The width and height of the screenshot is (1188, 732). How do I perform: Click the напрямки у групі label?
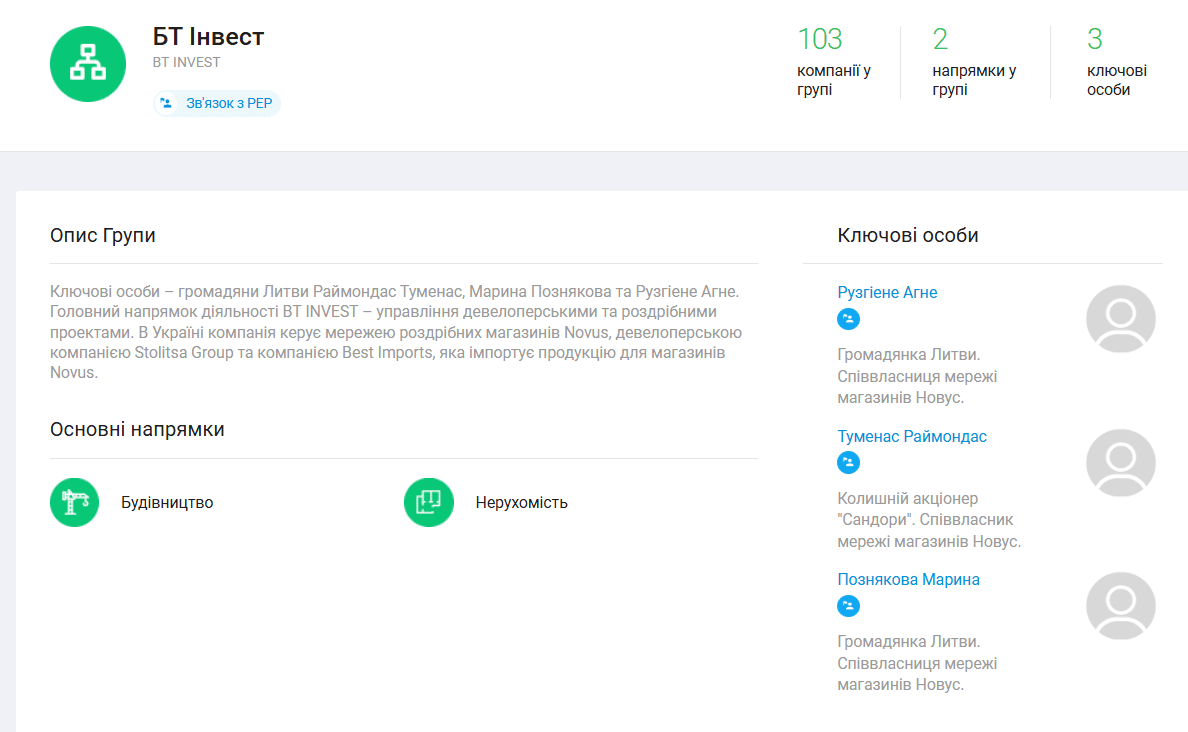click(974, 80)
